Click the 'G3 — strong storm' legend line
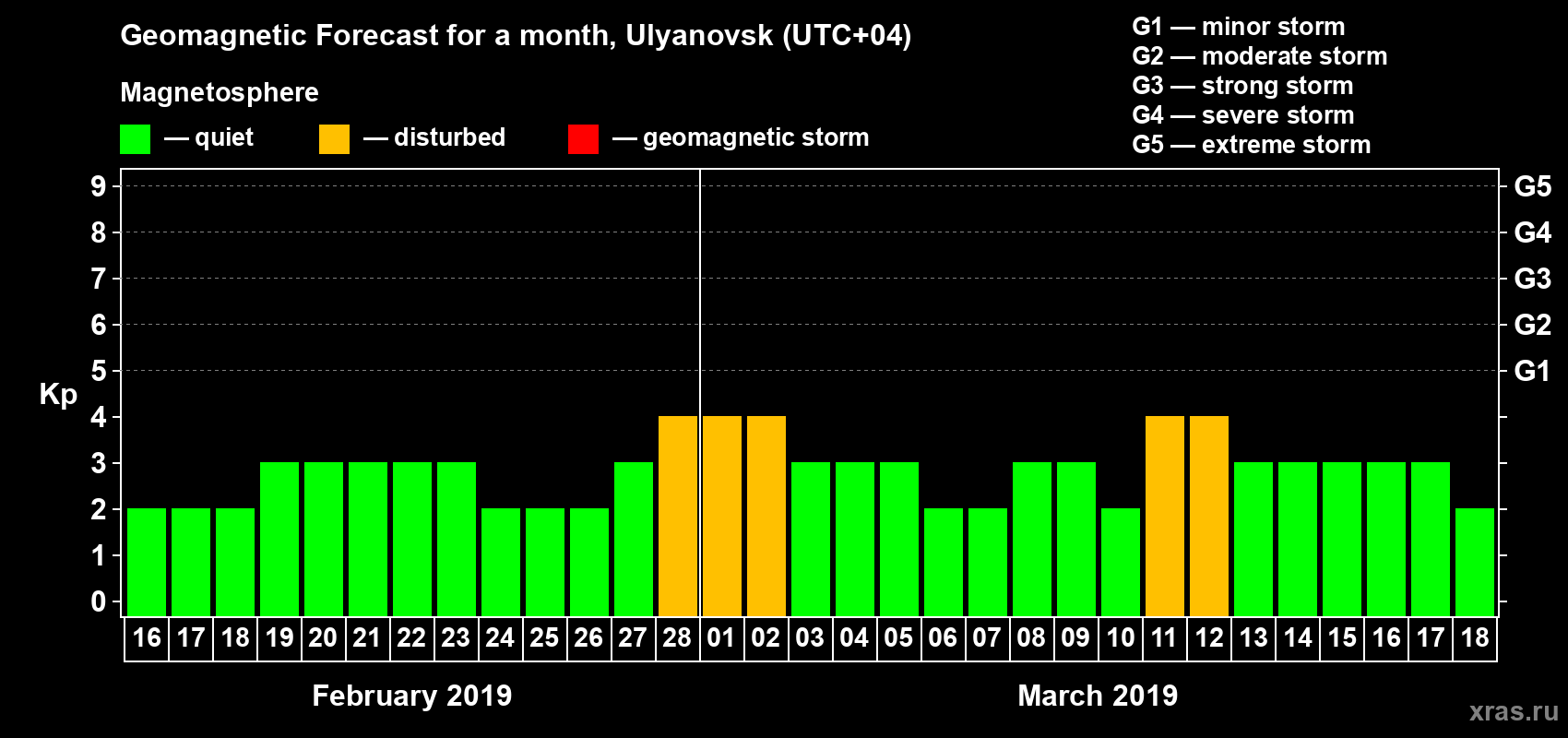This screenshot has height=738, width=1568. tap(1242, 86)
